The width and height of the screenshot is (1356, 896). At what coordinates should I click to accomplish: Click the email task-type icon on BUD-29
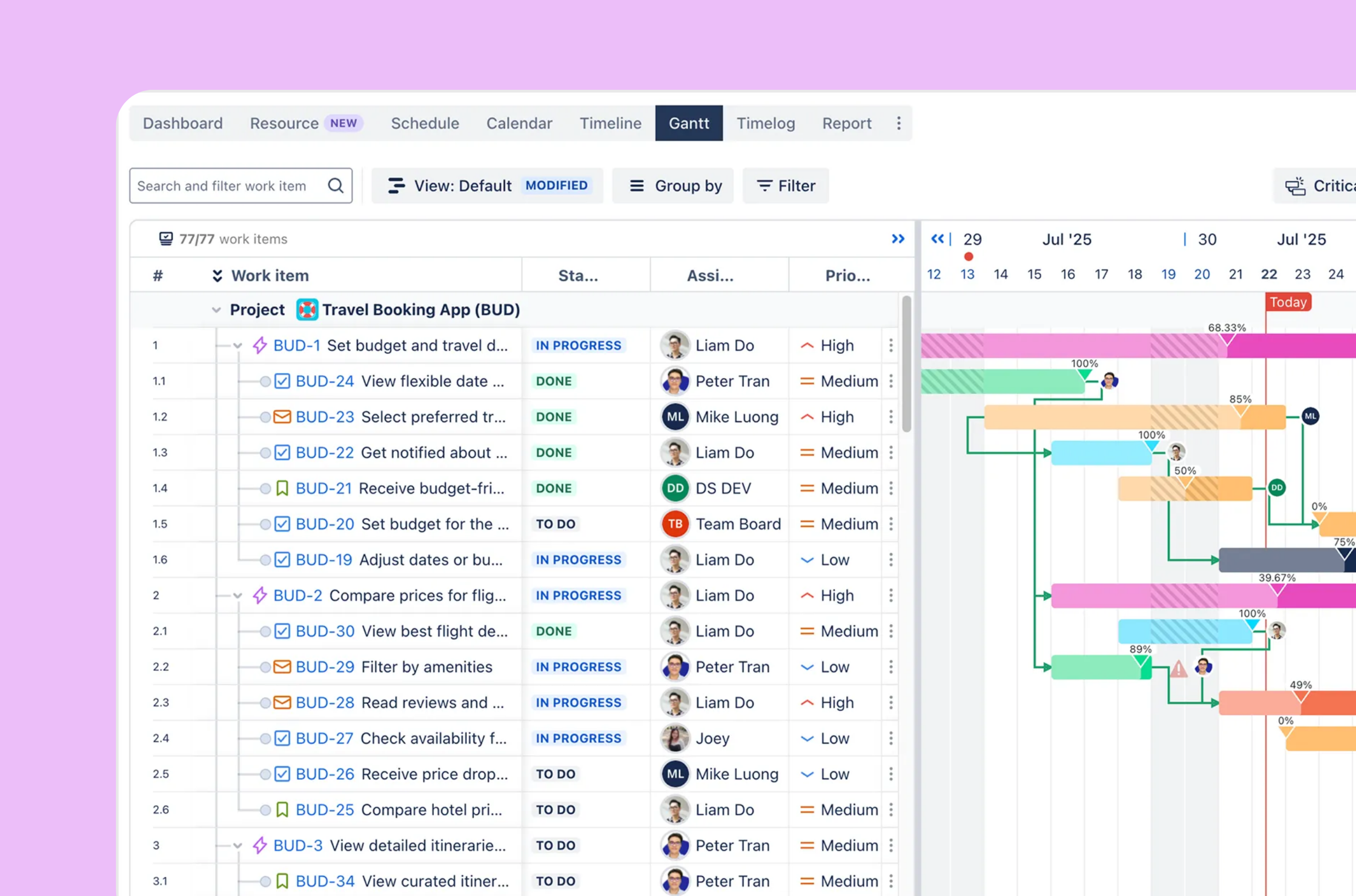(281, 667)
